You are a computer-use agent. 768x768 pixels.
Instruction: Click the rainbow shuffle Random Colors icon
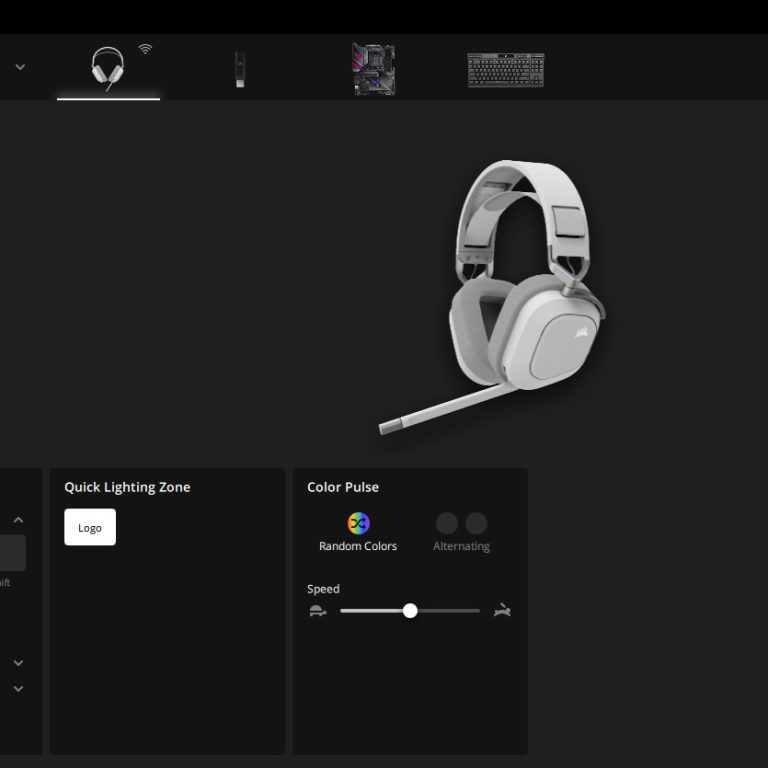point(358,523)
